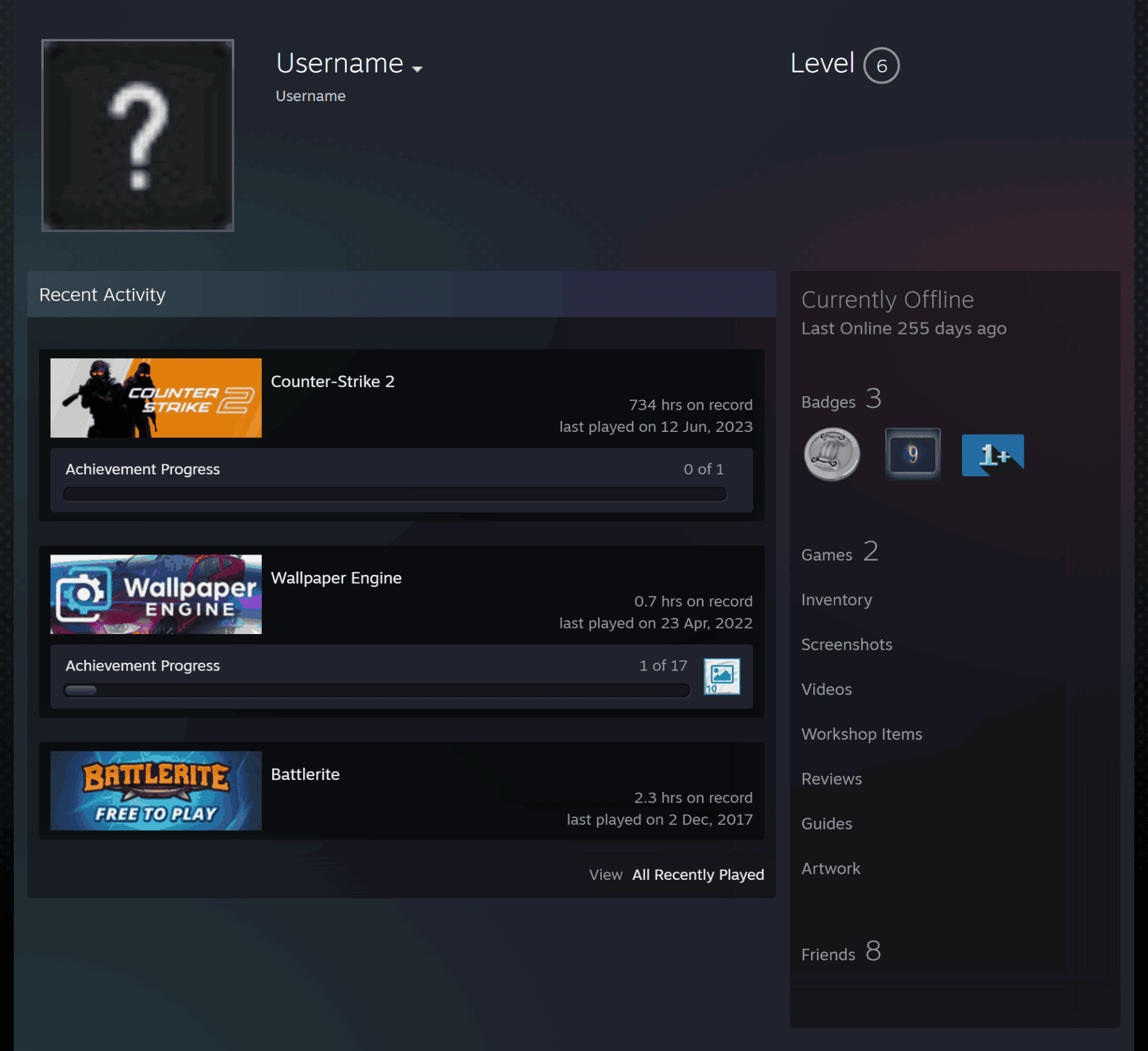
Task: Click the Wallpaper Engine achievement progress bar
Action: click(377, 690)
